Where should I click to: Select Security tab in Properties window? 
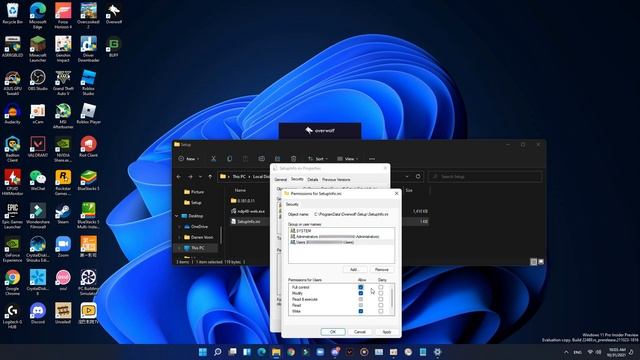click(x=297, y=179)
